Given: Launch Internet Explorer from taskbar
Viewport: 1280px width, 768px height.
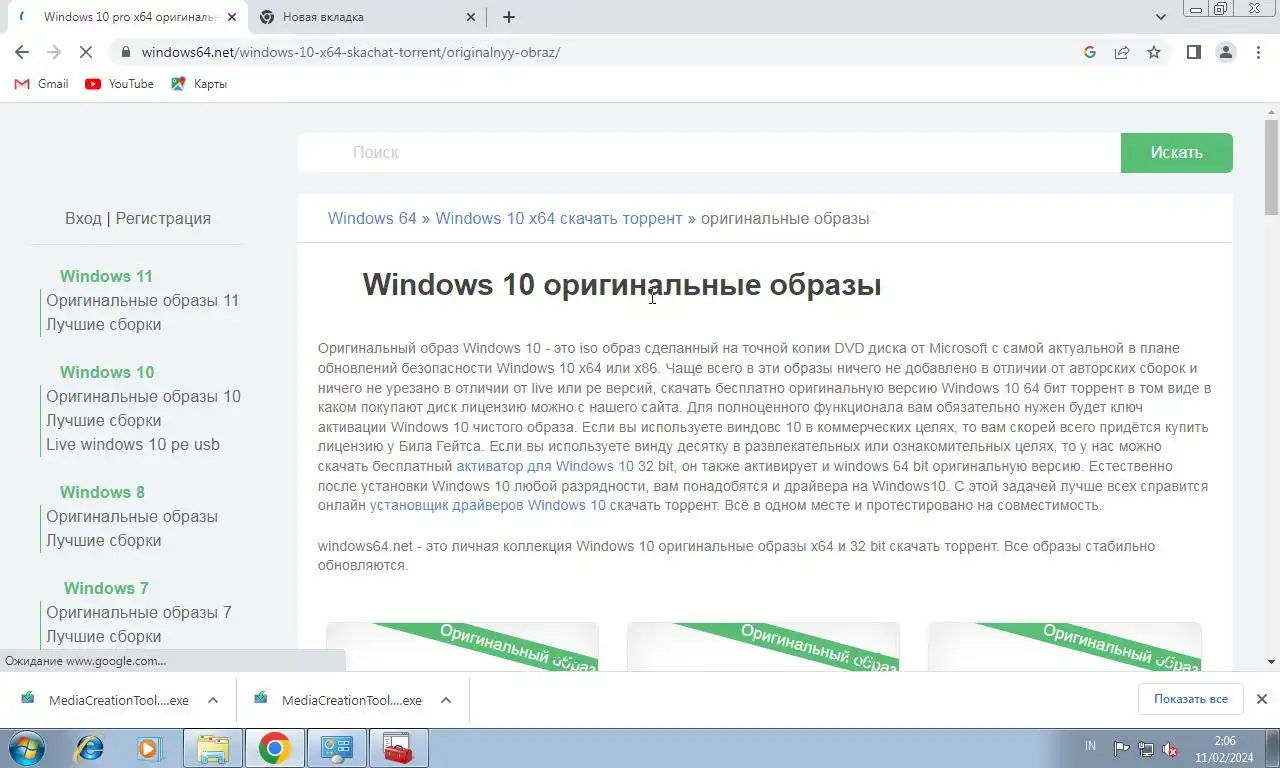Looking at the screenshot, I should pos(90,748).
